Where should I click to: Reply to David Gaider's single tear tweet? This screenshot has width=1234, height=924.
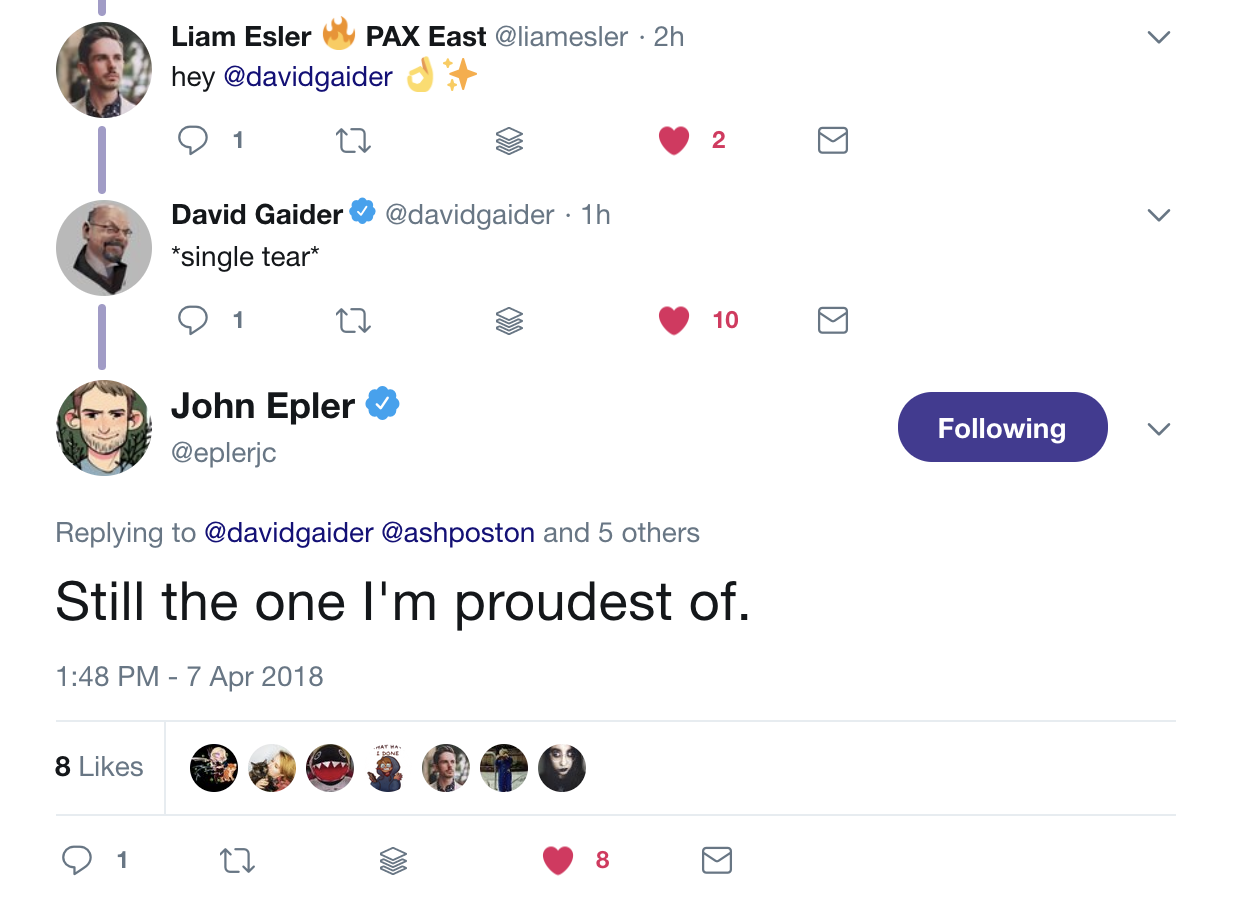tap(193, 320)
